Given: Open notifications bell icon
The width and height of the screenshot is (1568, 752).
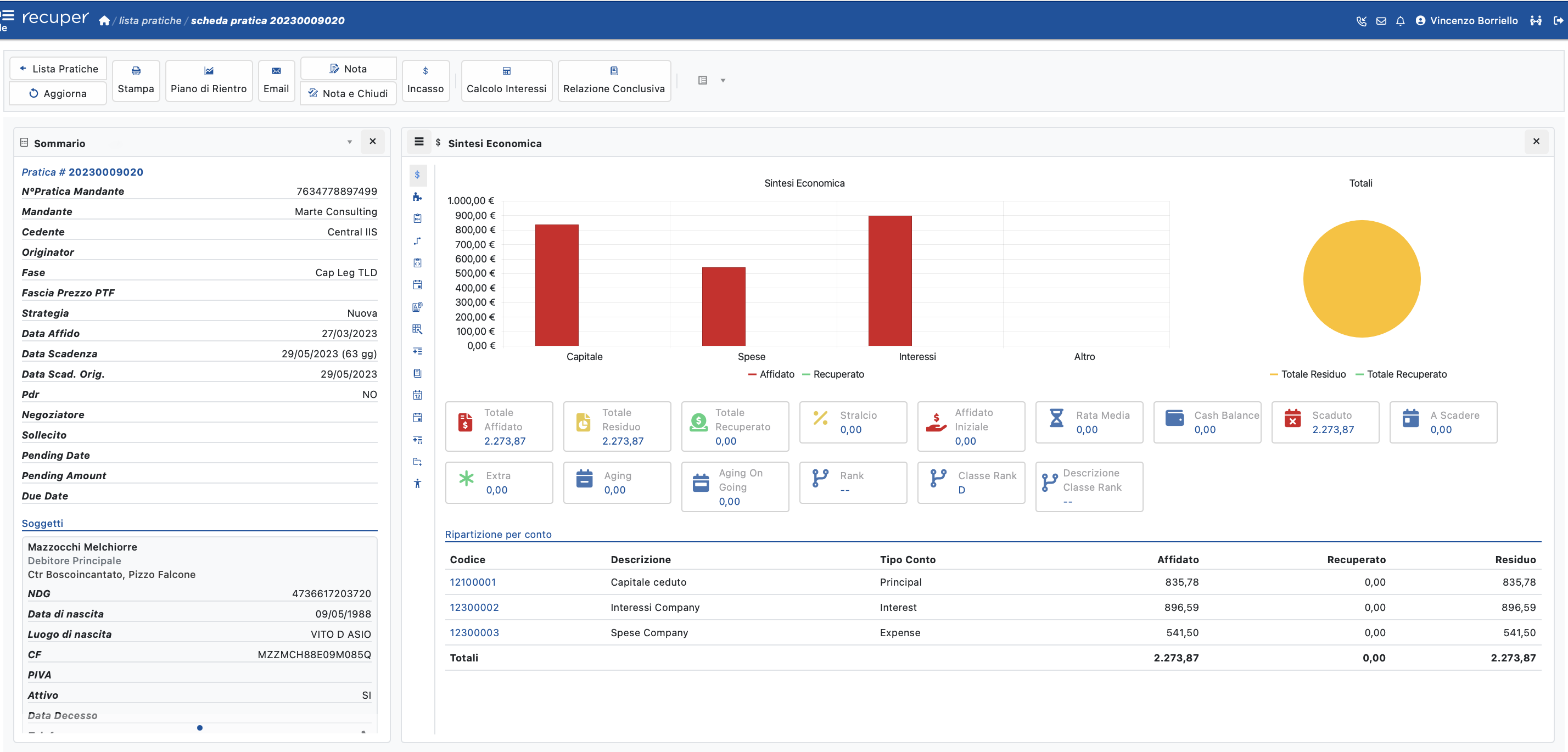Looking at the screenshot, I should pos(1400,21).
